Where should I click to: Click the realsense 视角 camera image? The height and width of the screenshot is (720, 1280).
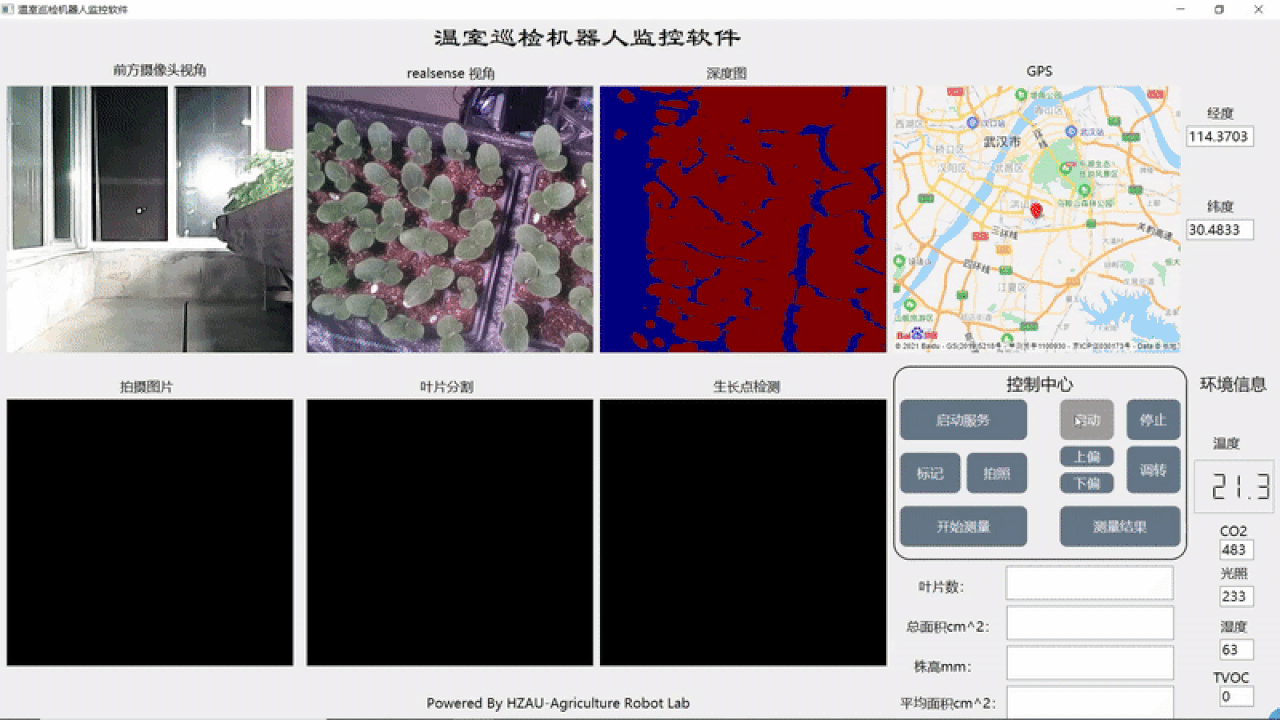tap(450, 219)
